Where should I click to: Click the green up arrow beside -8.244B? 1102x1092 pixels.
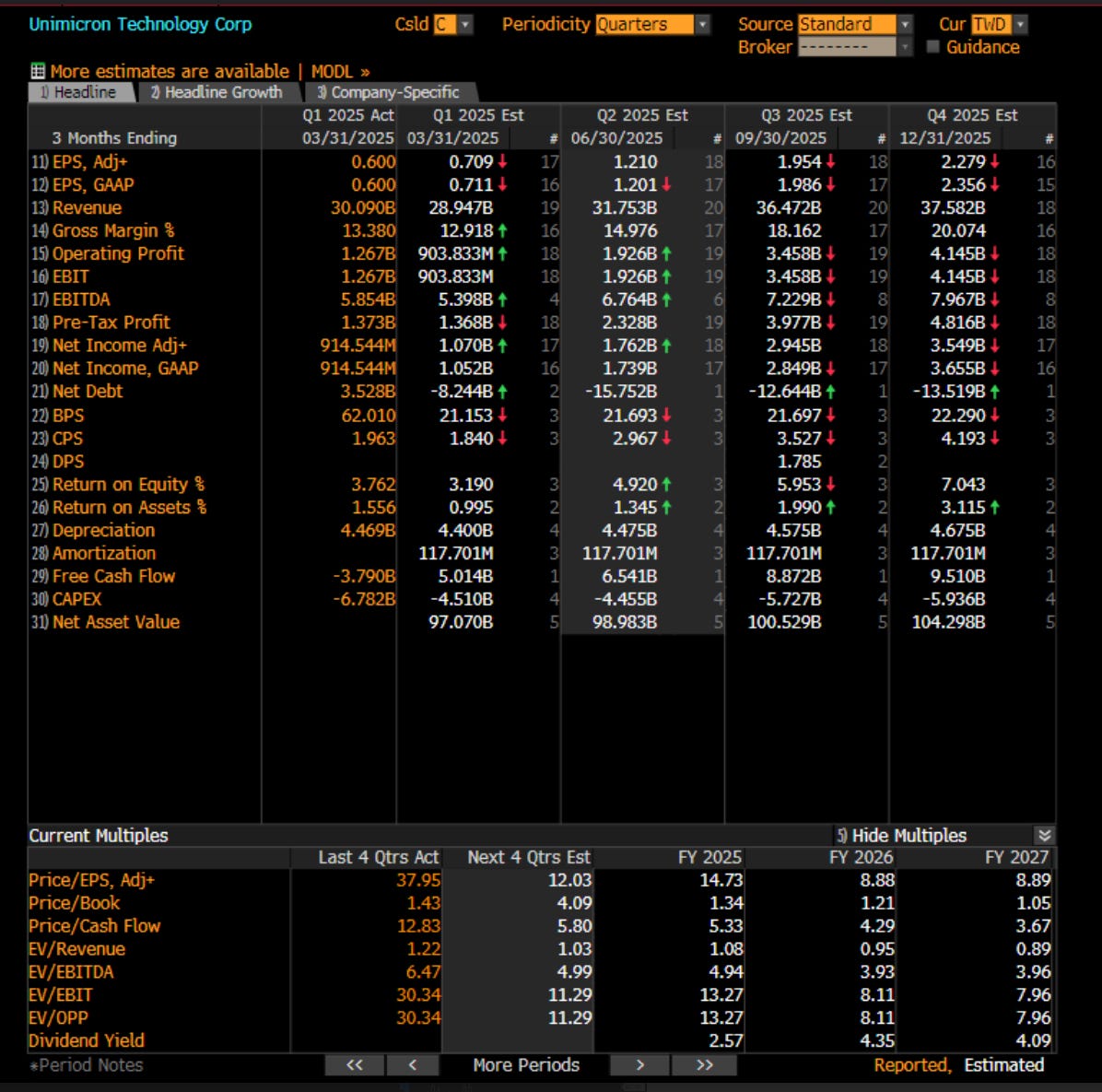point(502,392)
